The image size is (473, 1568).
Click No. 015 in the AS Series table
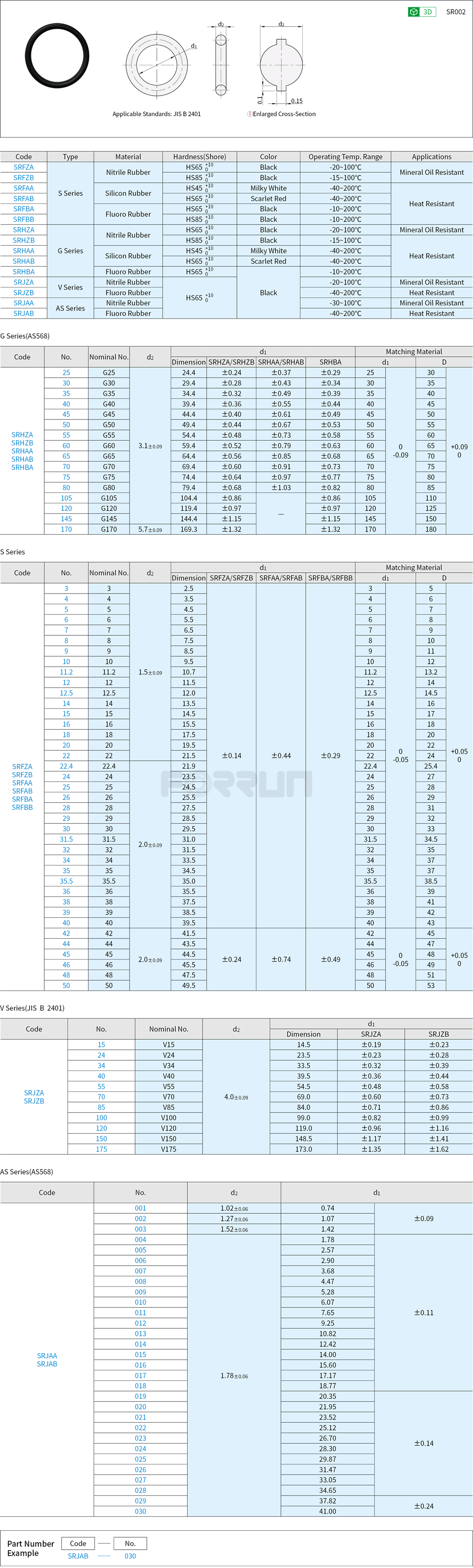point(141,1355)
